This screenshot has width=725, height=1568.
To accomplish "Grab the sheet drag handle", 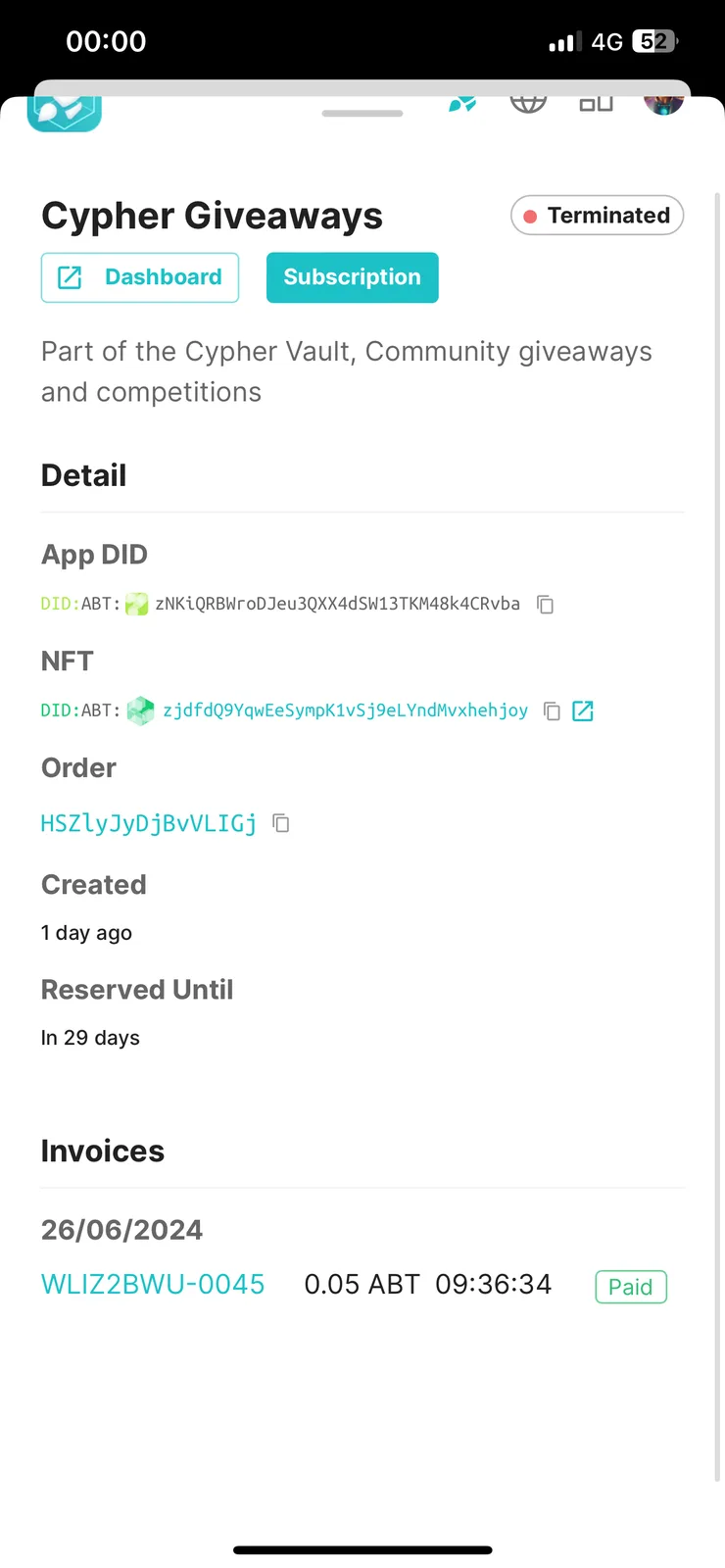I will click(362, 114).
